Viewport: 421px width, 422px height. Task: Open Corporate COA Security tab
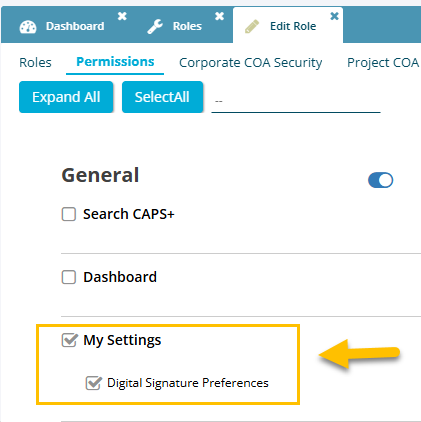[251, 63]
